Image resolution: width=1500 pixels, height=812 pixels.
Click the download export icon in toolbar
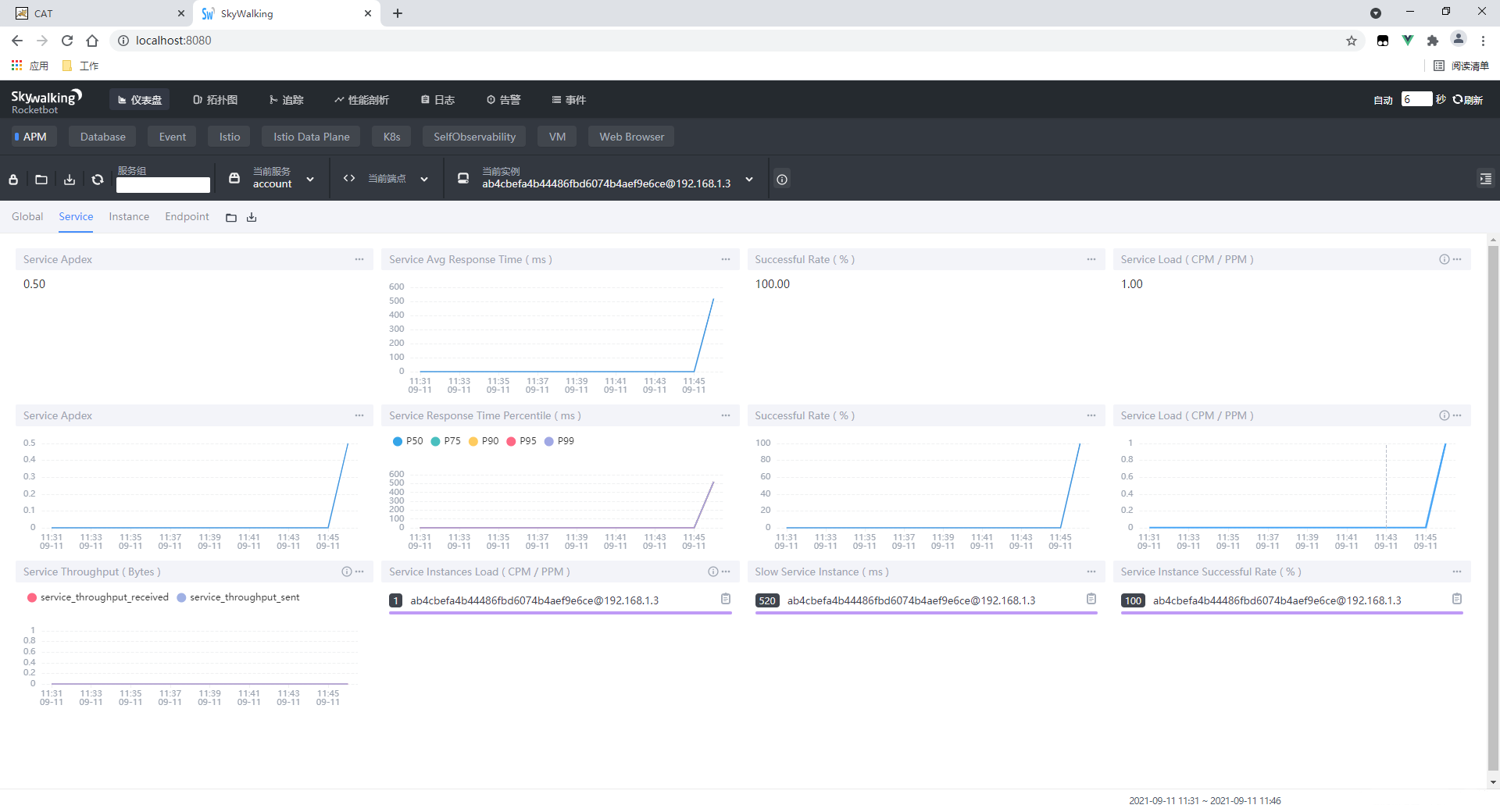tap(70, 180)
